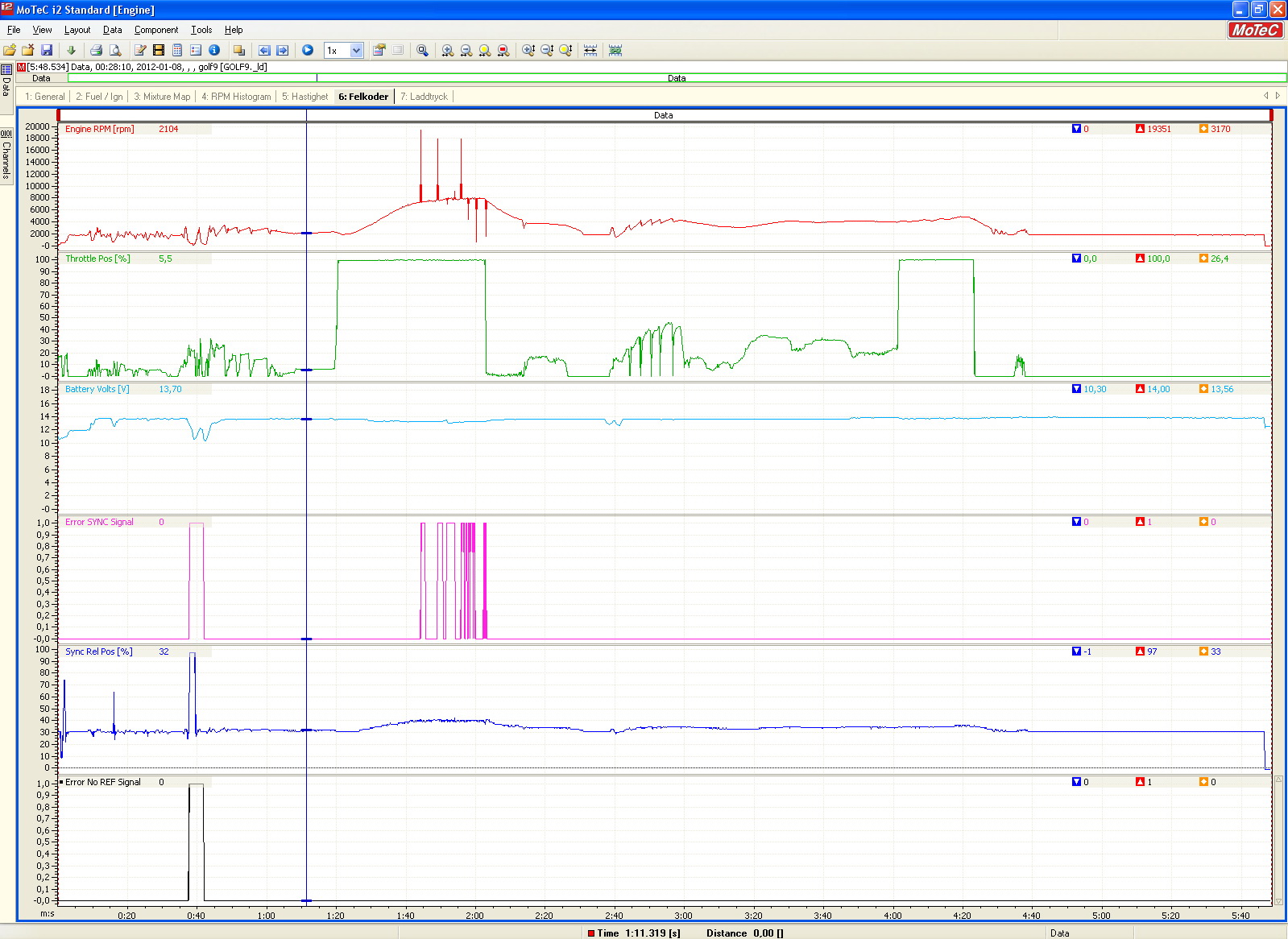The width and height of the screenshot is (1288, 939).
Task: Print using the printer icon
Action: (96, 50)
